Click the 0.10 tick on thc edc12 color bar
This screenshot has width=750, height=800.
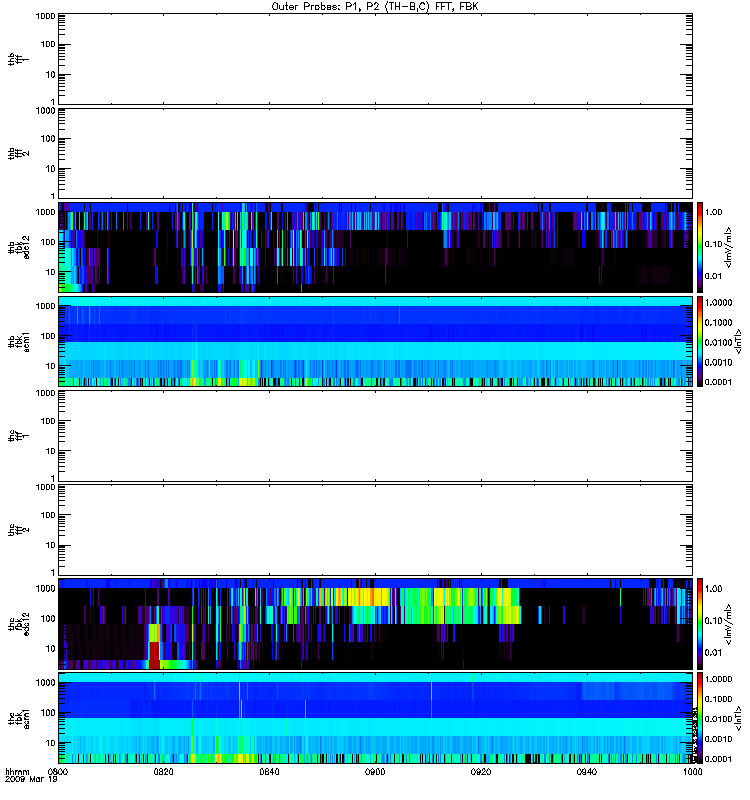pyautogui.click(x=713, y=621)
